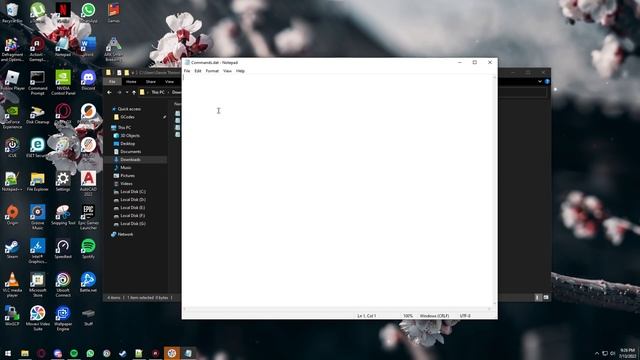The width and height of the screenshot is (640, 360).
Task: Open the Edit menu in Notepad
Action: (x=198, y=71)
